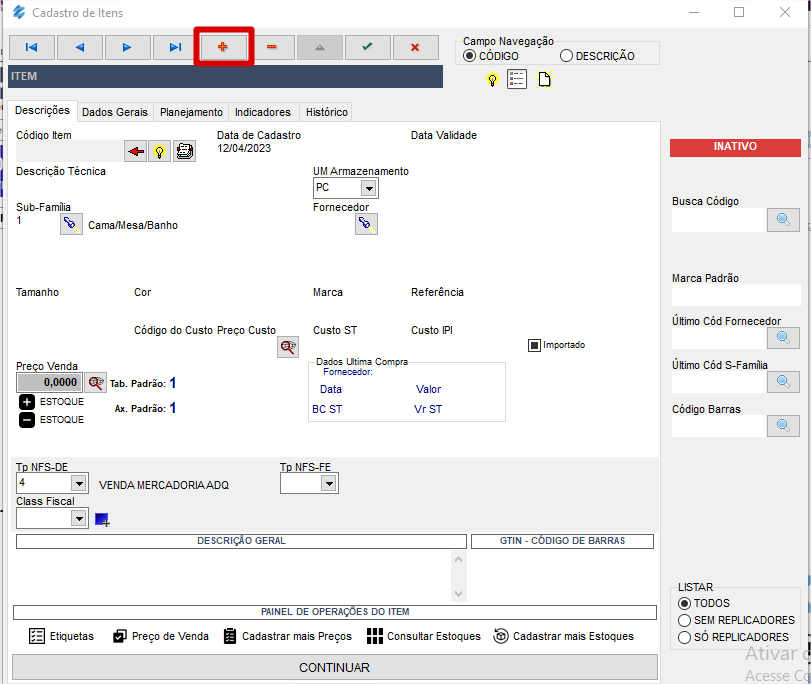This screenshot has width=811, height=684.
Task: Cancel with red X toolbar button
Action: coord(415,48)
